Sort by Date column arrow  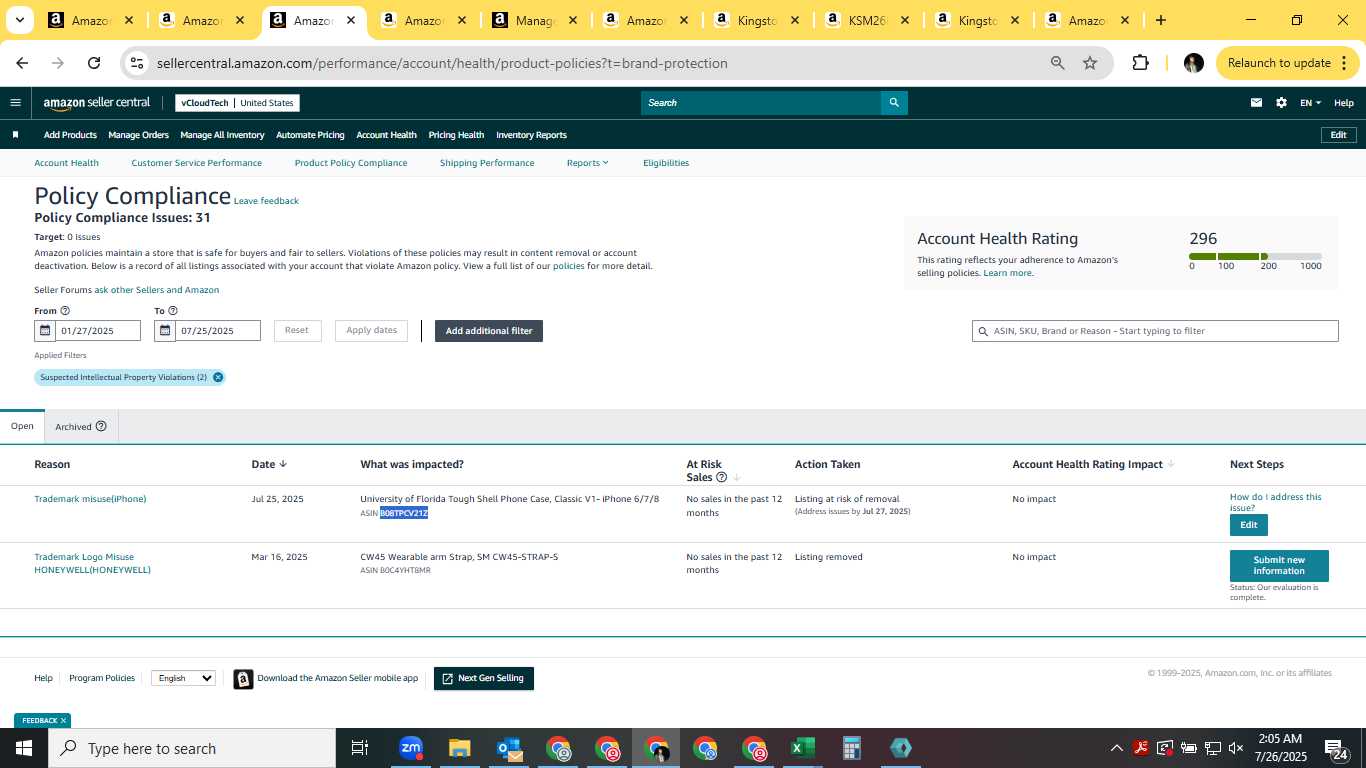click(x=283, y=464)
